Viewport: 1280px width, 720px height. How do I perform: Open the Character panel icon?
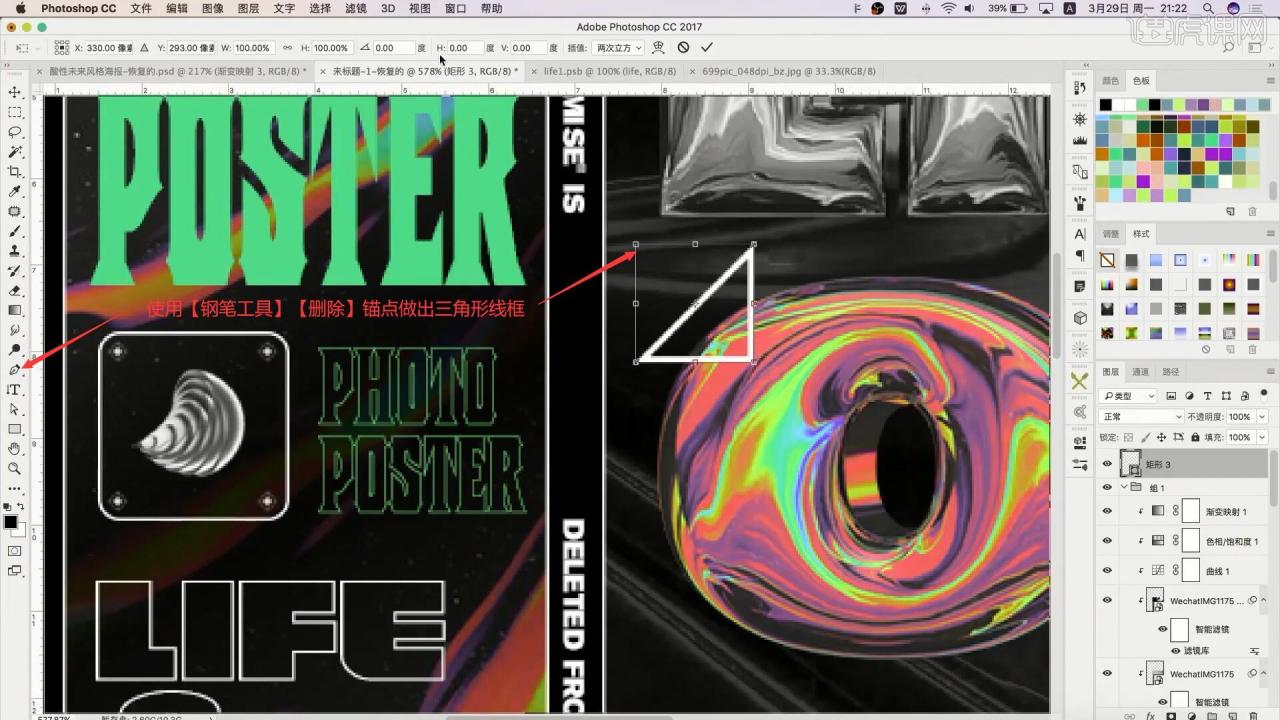(x=1079, y=233)
